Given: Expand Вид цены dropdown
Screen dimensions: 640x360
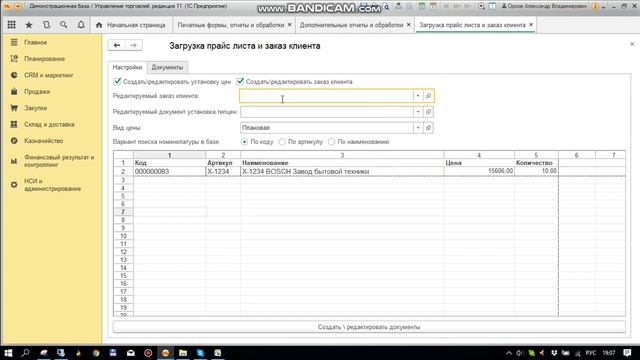Looking at the screenshot, I should [418, 128].
